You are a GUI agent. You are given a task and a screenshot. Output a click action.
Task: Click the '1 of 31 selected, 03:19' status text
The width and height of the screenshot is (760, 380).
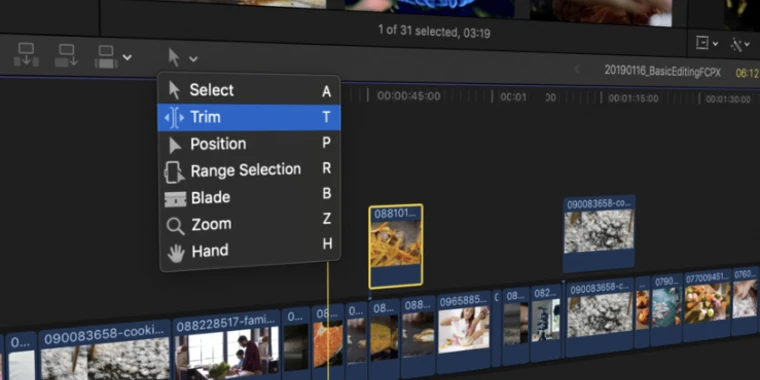click(434, 32)
